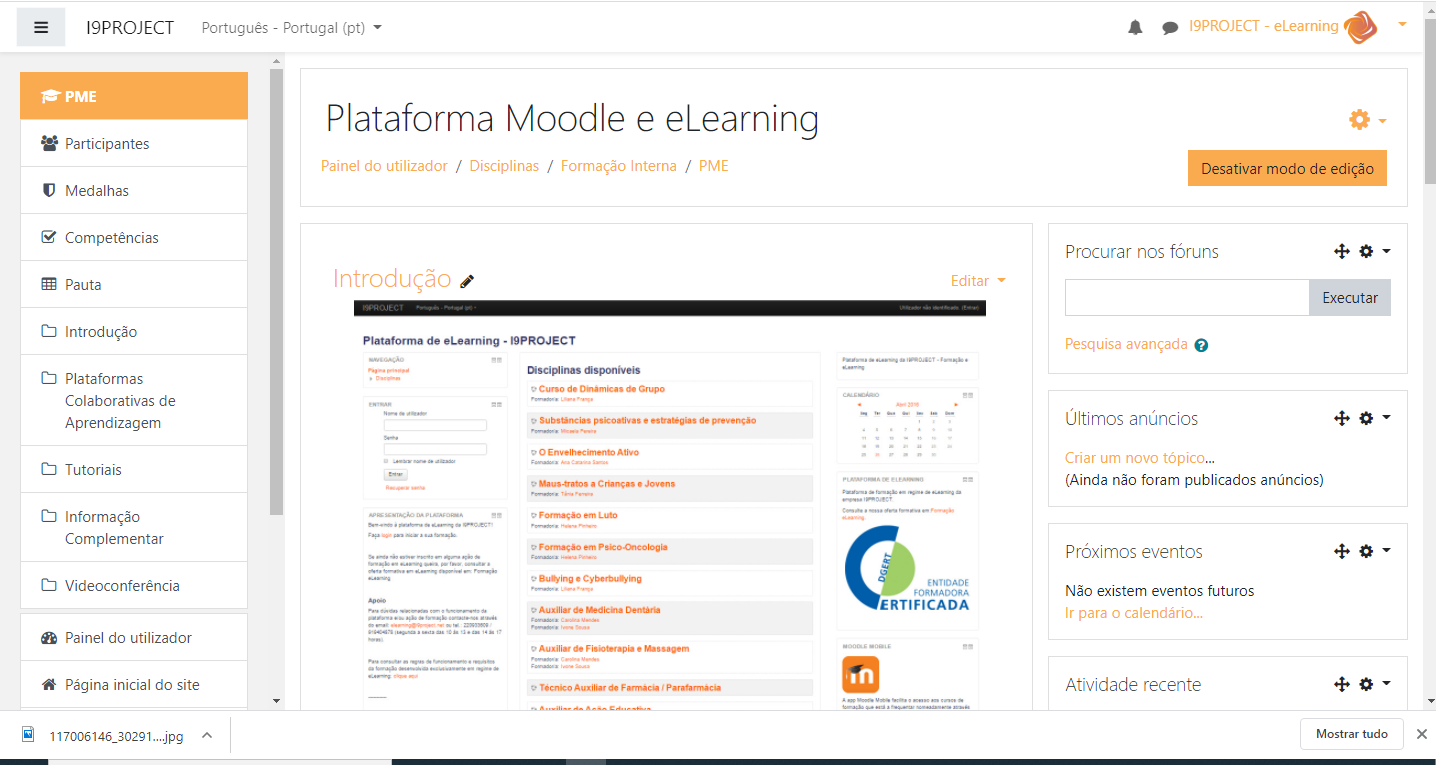Open the course gear dropdown arrow
1436x765 pixels.
[x=1382, y=121]
